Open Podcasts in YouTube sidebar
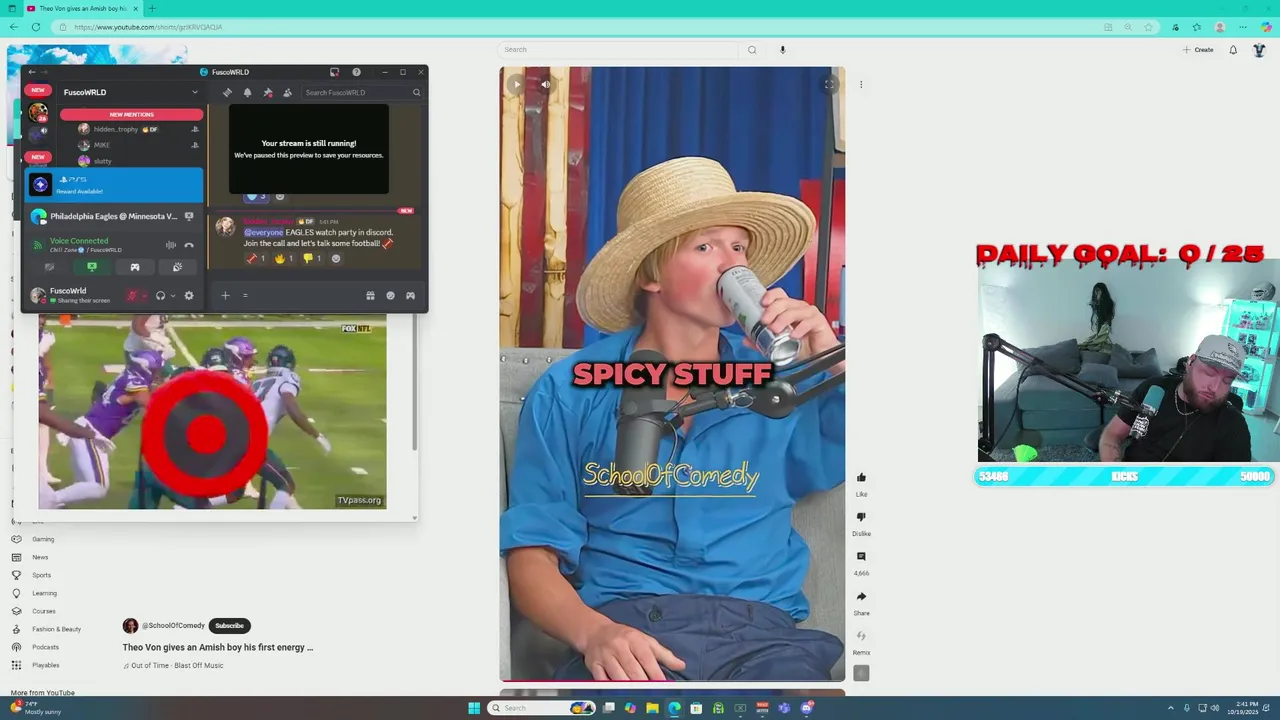Screen dimensions: 1280x720 (45, 647)
